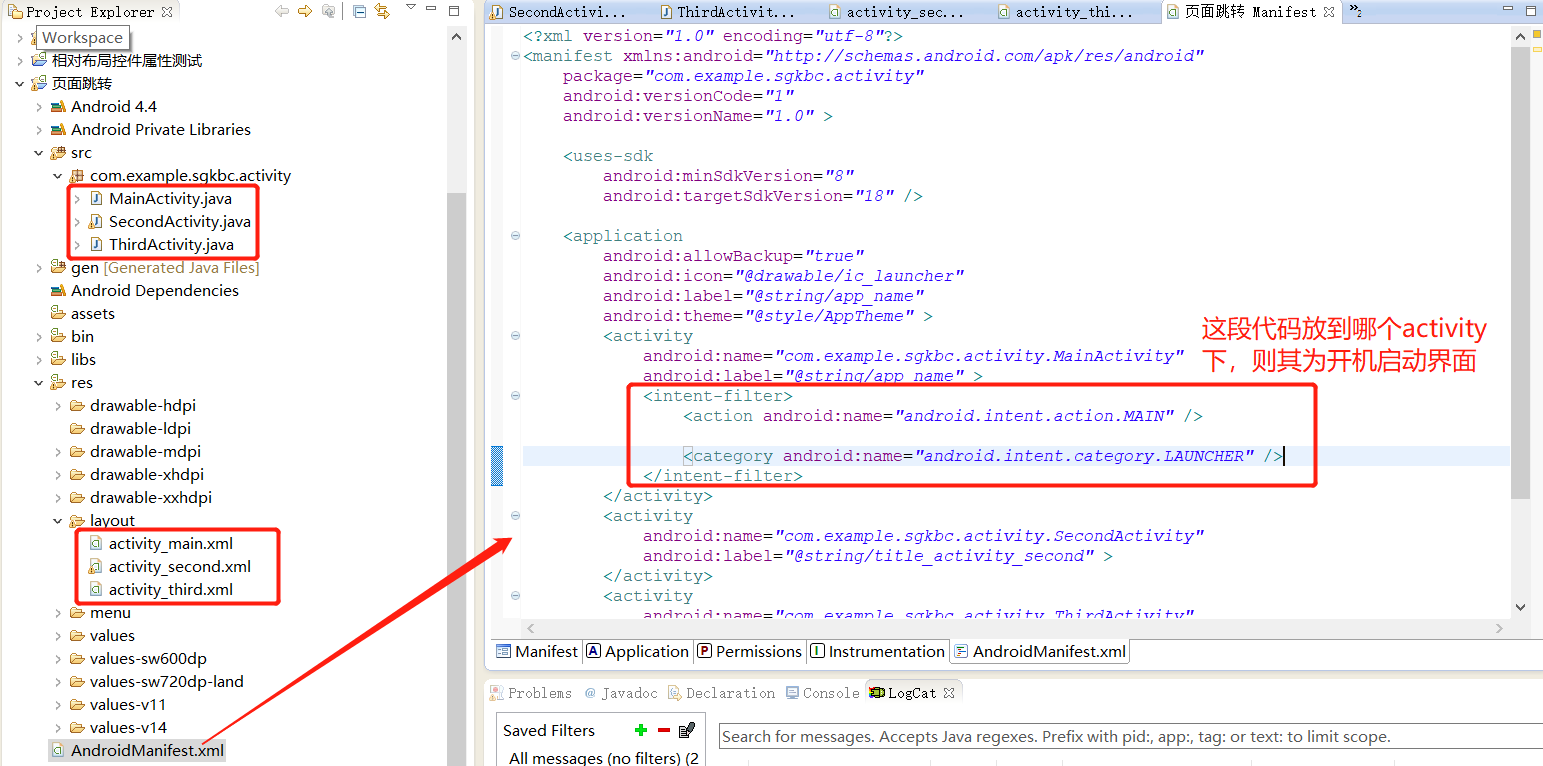Open the Permissions bottom editor page
The height and width of the screenshot is (766, 1543).
click(750, 651)
